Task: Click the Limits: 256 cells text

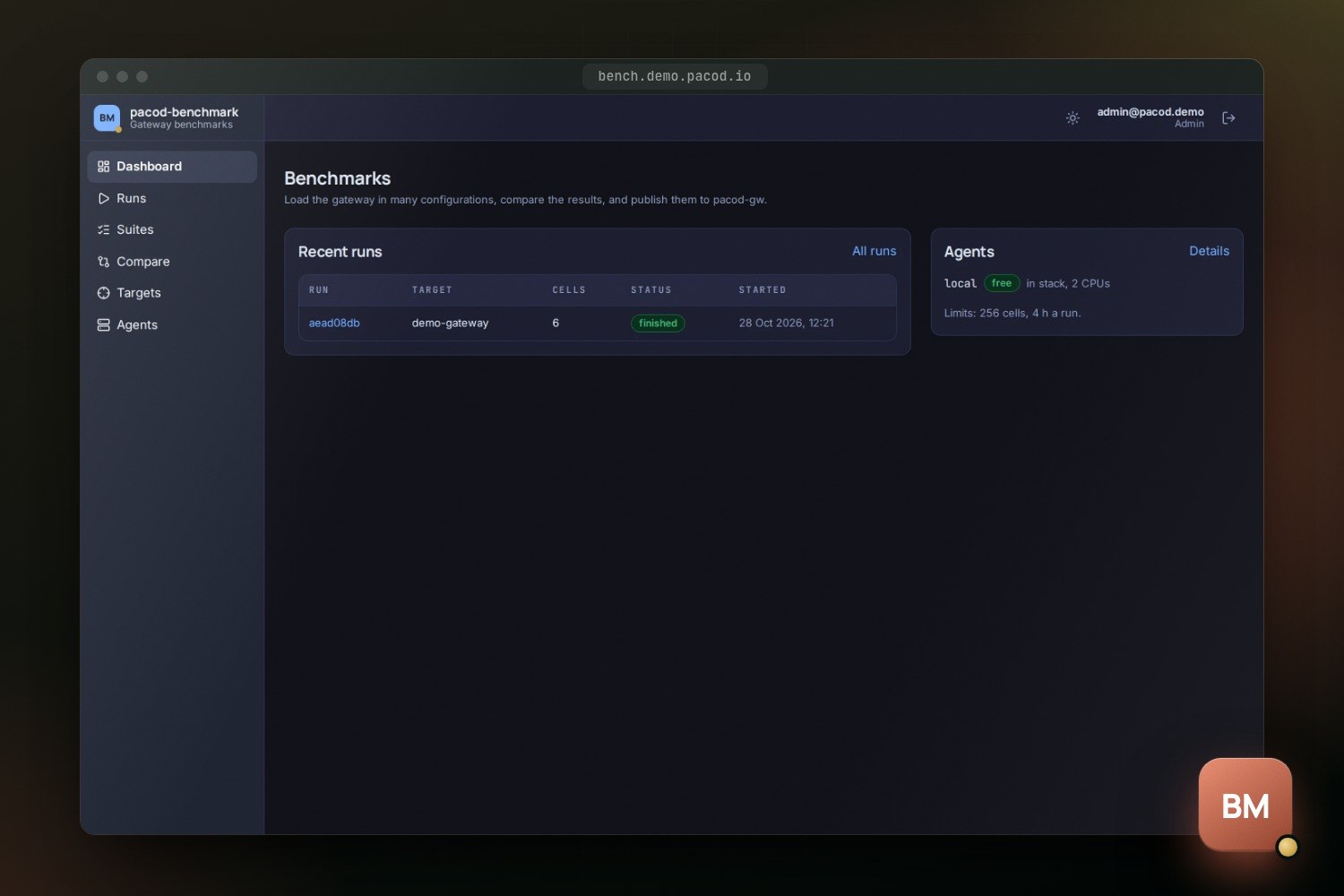Action: pos(1012,314)
